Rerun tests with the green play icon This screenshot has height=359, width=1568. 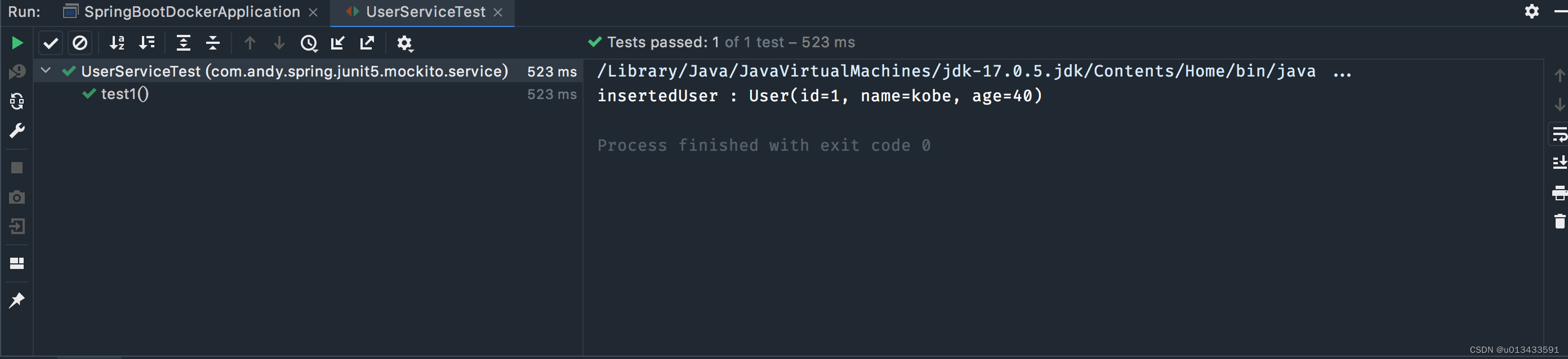click(17, 43)
